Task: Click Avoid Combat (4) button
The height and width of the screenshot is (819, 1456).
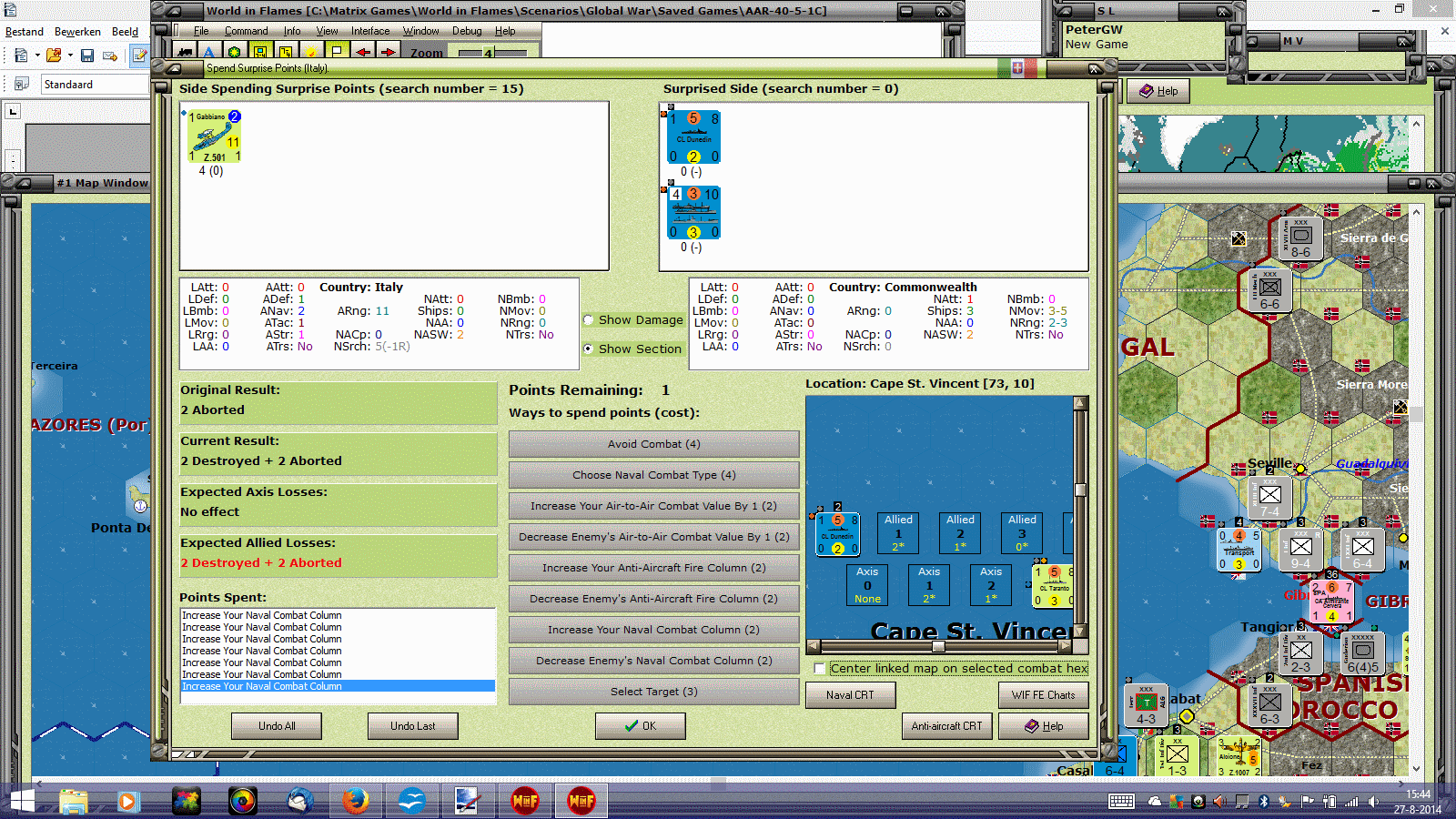Action: click(654, 444)
